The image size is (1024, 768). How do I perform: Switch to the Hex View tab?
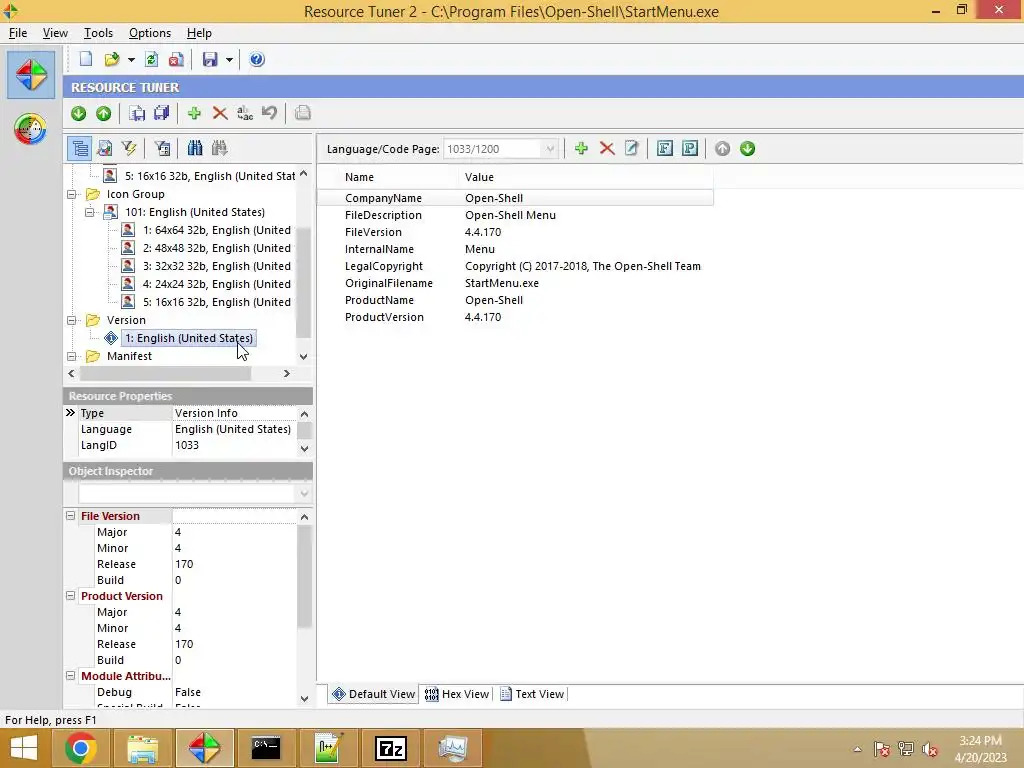tap(457, 694)
